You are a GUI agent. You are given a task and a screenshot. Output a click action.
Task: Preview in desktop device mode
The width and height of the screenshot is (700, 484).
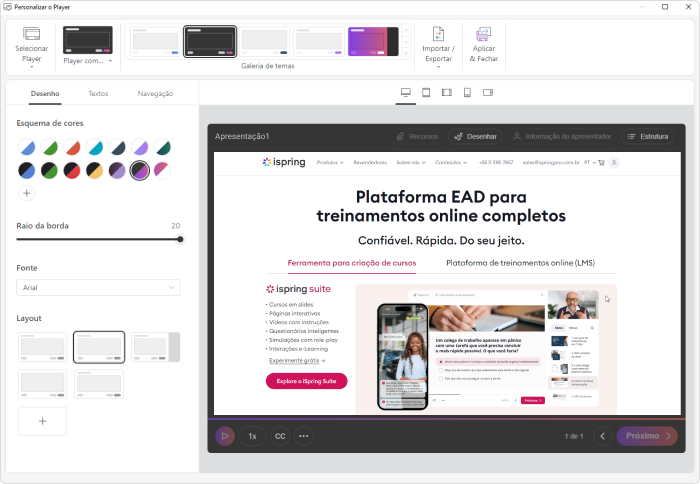point(406,92)
